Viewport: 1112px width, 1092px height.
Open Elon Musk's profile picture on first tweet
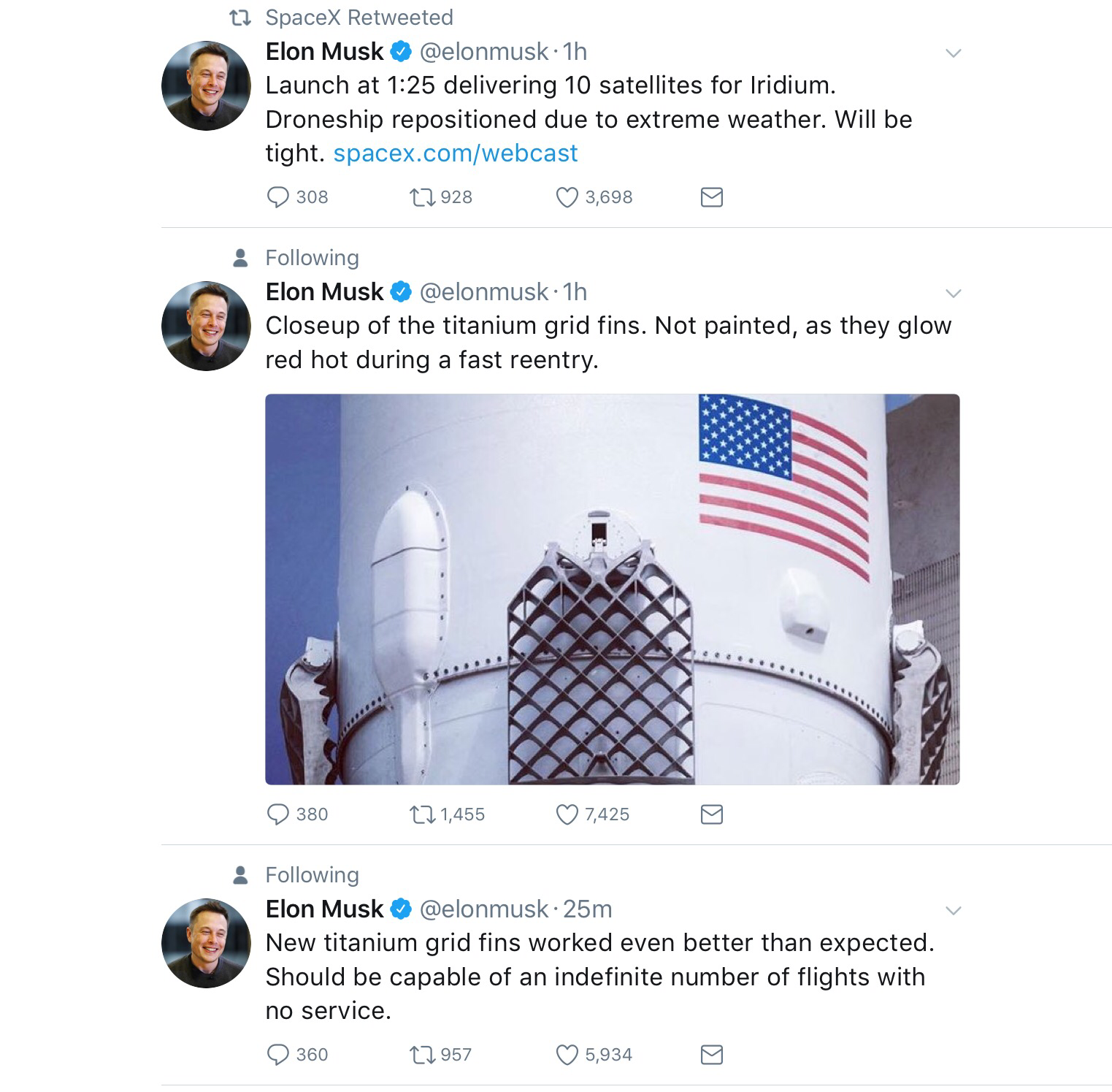pyautogui.click(x=206, y=86)
